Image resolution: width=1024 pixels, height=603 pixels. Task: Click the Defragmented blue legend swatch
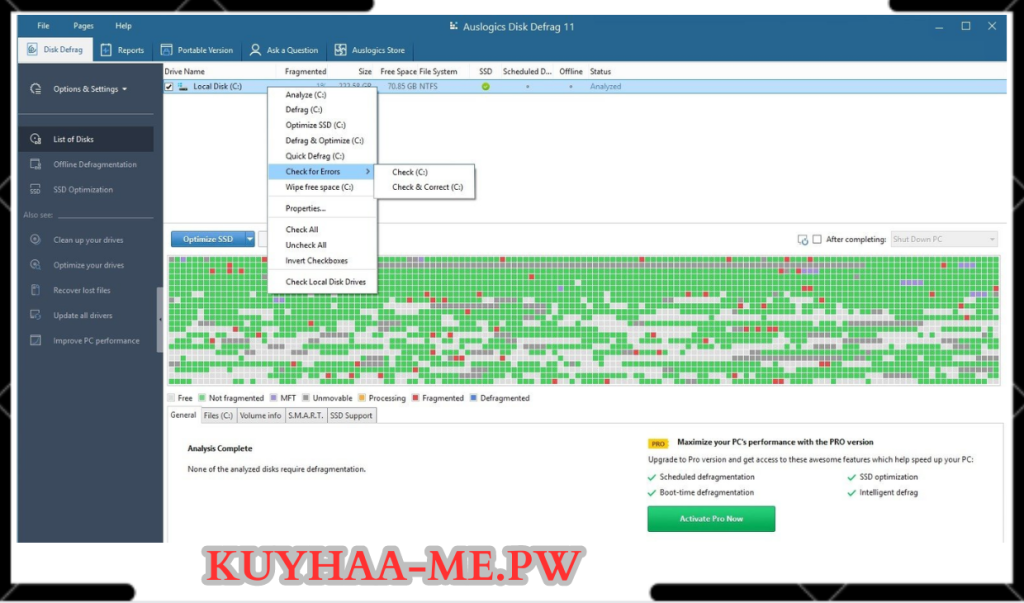click(473, 398)
